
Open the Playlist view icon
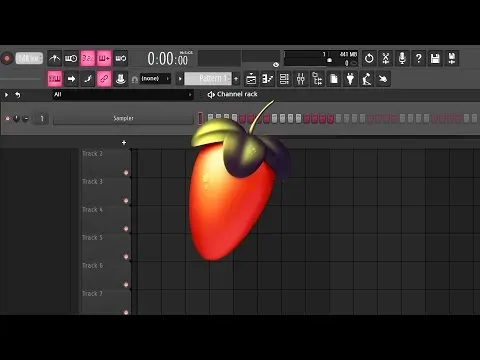(x=251, y=79)
